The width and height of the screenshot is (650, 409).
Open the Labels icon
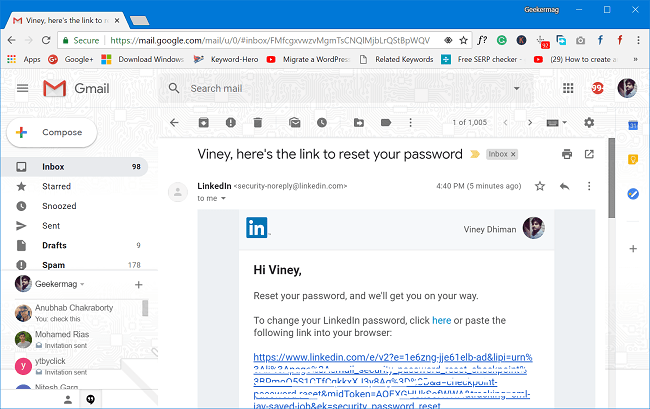click(386, 123)
